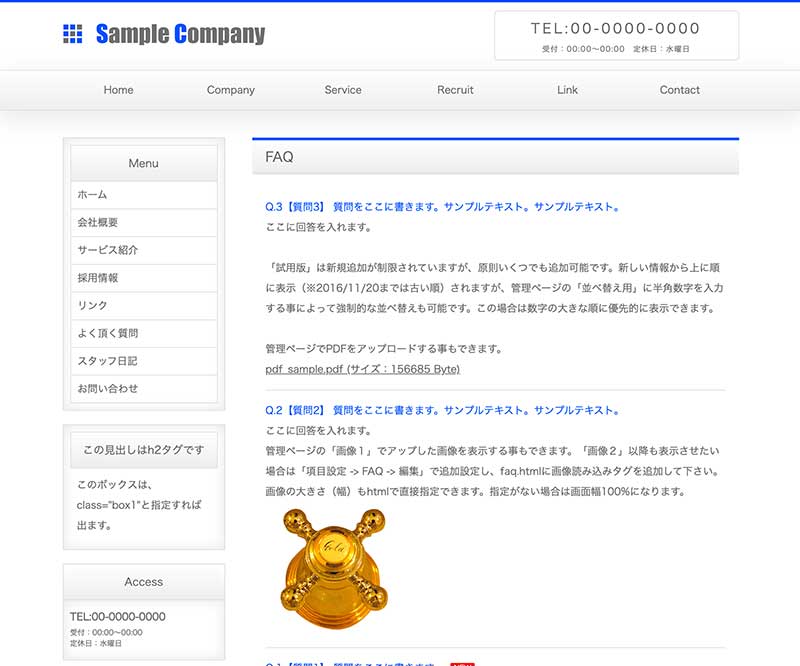Go to the Home navigation item
Screen dimensions: 800x666
coord(118,90)
